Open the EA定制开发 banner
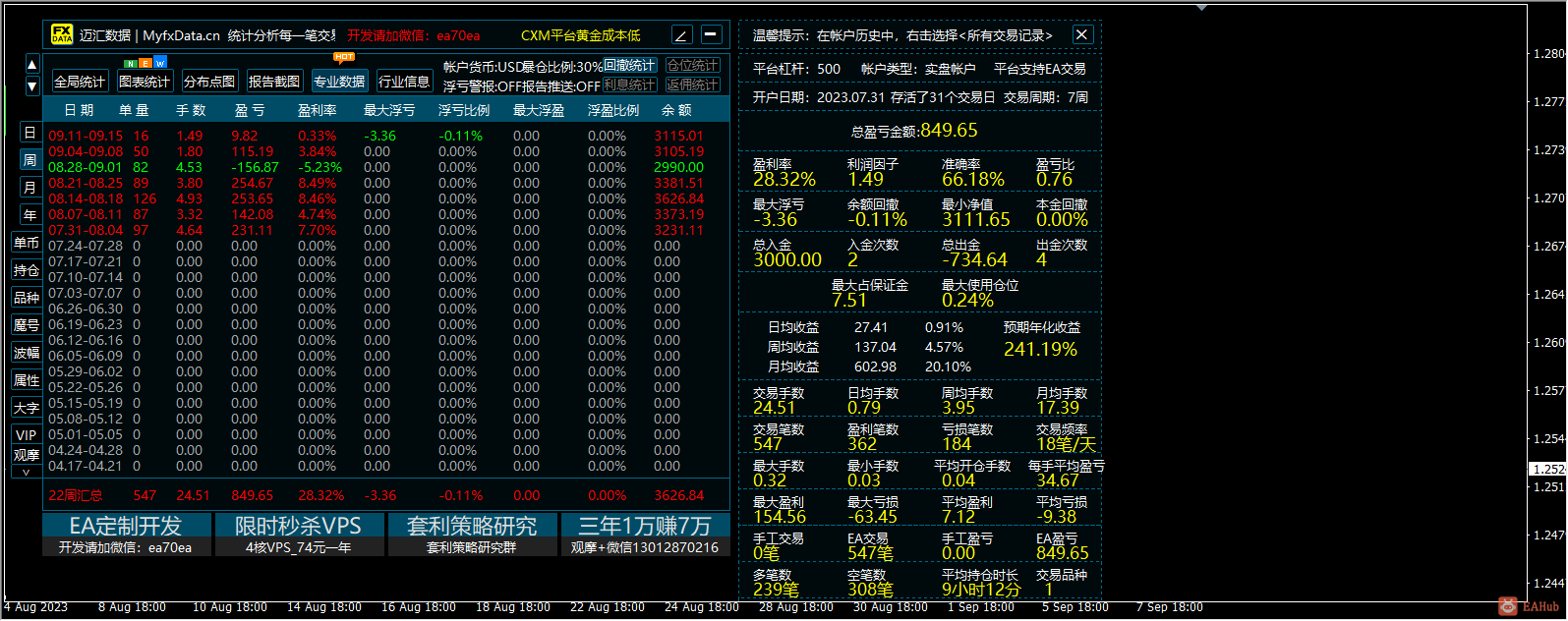This screenshot has width=1568, height=621. click(x=126, y=535)
